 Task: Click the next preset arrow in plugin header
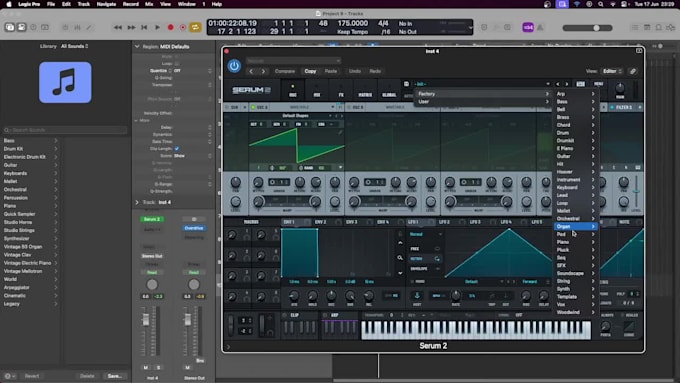pos(263,71)
